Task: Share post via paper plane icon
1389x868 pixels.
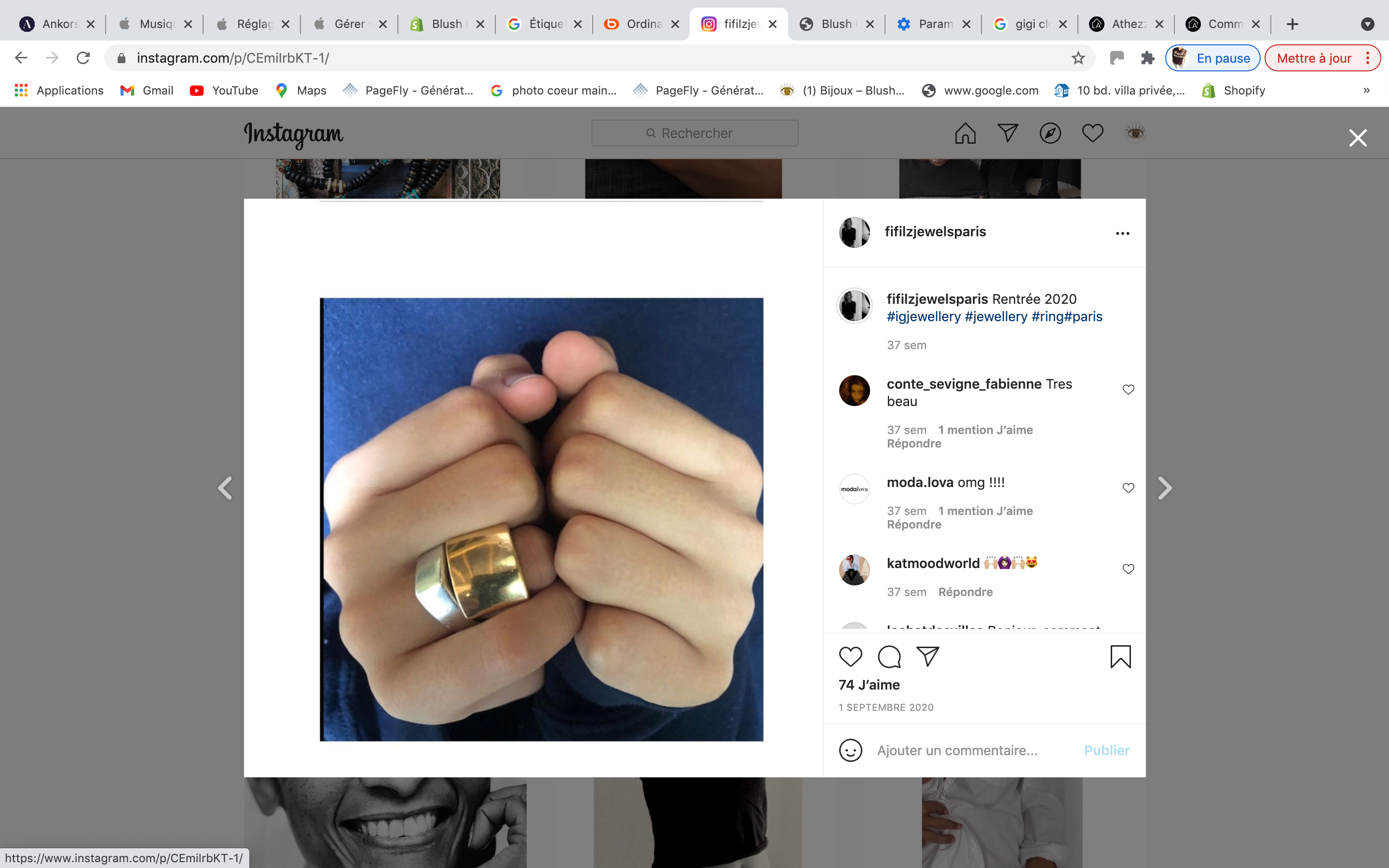Action: (927, 656)
